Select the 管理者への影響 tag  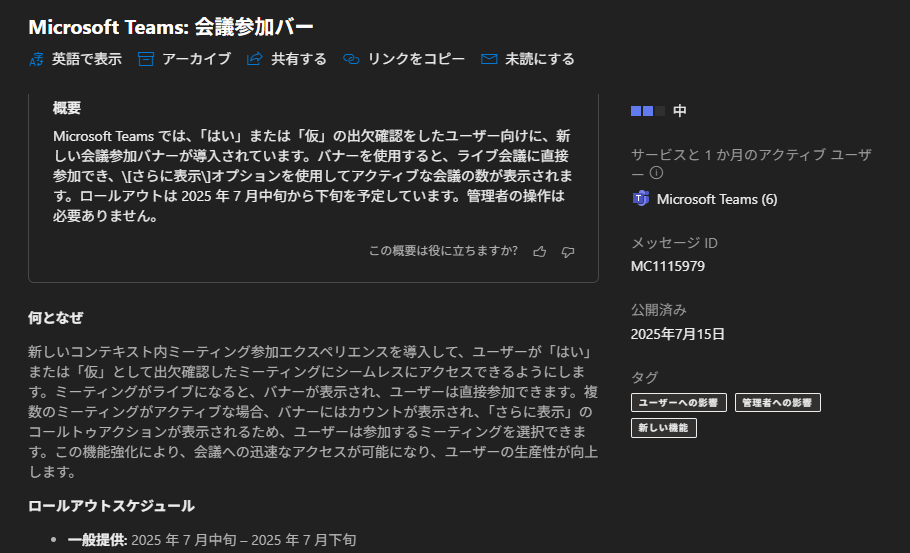(x=777, y=402)
